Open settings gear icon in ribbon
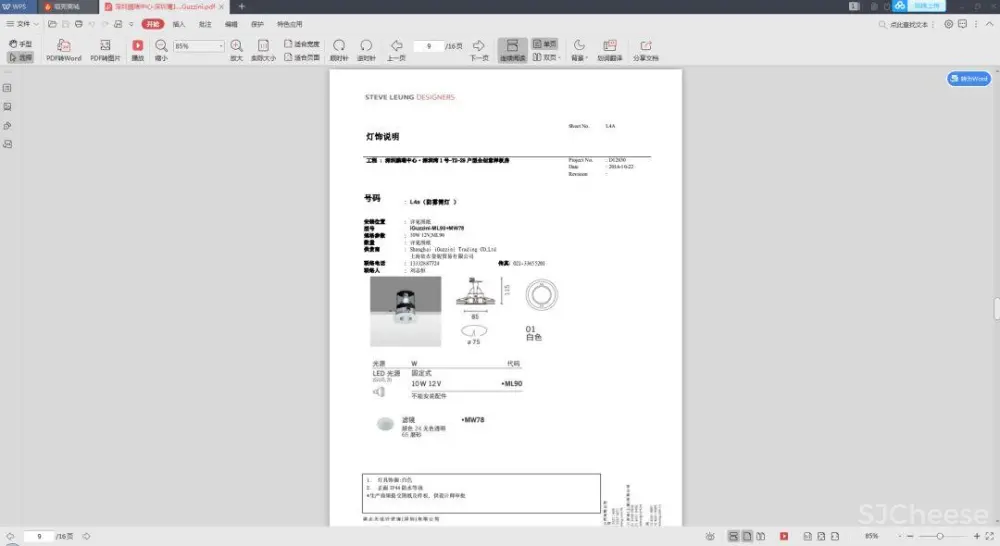Viewport: 1000px width, 546px height. [948, 24]
